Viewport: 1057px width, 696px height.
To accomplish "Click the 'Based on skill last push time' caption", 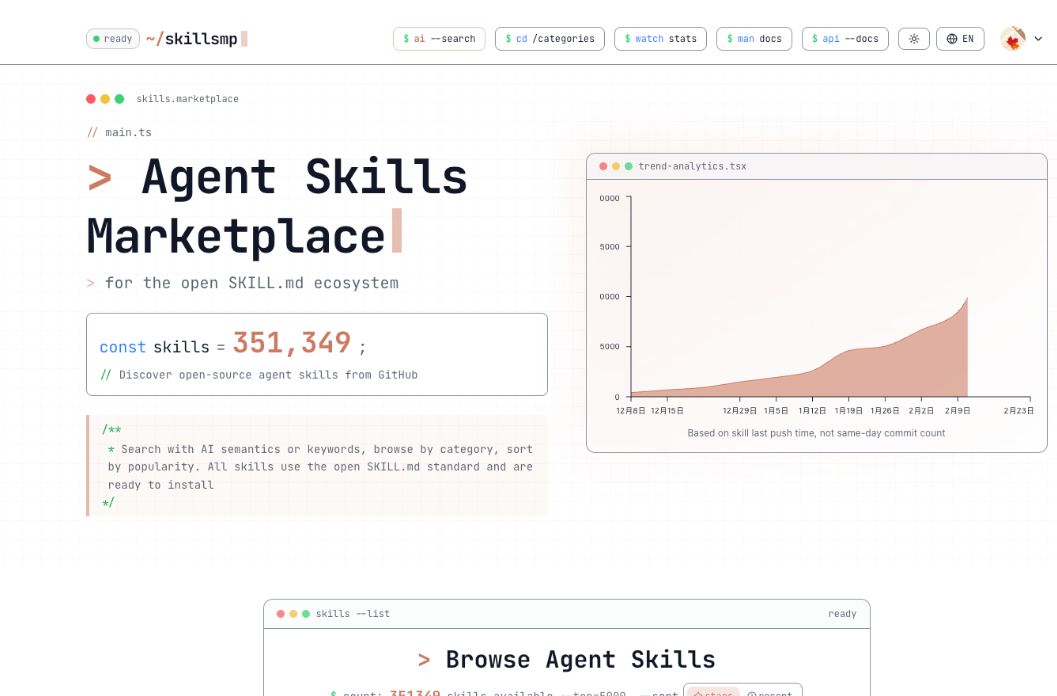I will (x=816, y=433).
